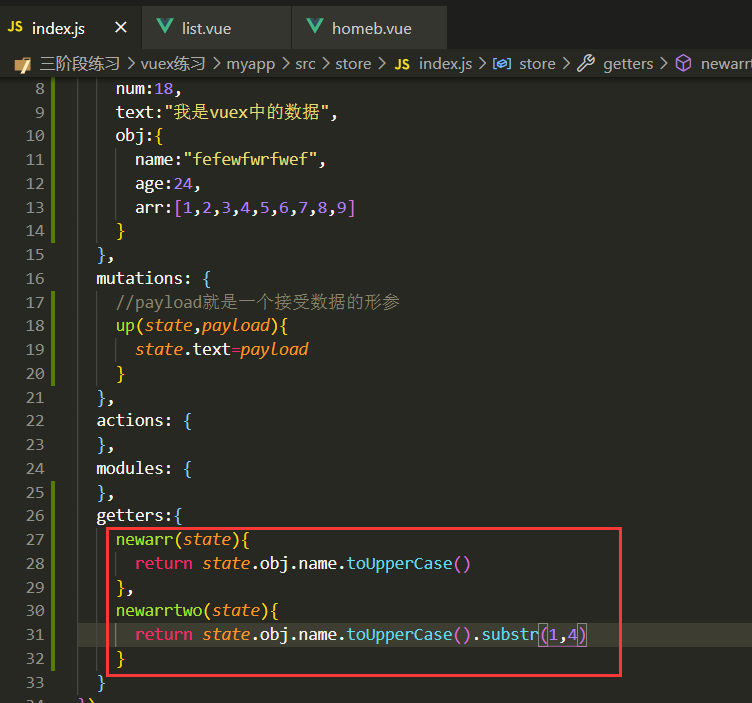752x703 pixels.
Task: Click the store variable symbol icon in breadcrumb
Action: pyautogui.click(x=502, y=63)
